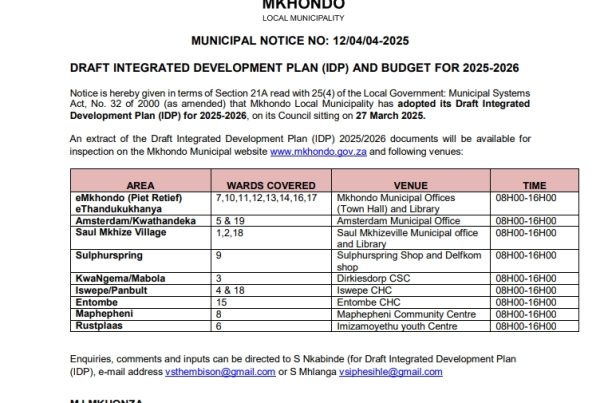Click the MUNICIPAL NOTICE NO: 12/04/04-2025 heading
Image resolution: width=600 pixels, height=403 pixels.
pos(300,41)
